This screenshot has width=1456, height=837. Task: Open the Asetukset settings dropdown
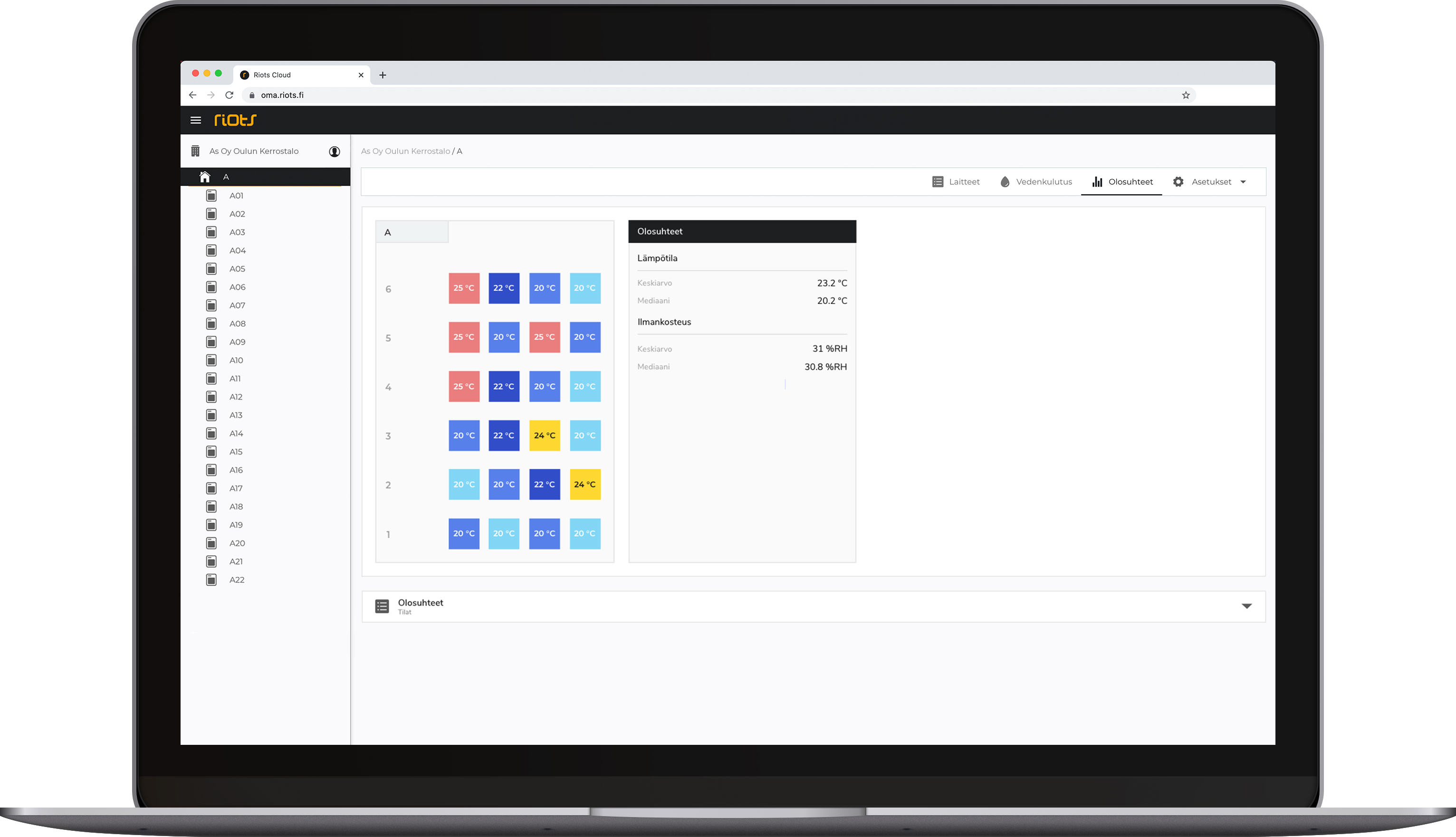[1244, 181]
